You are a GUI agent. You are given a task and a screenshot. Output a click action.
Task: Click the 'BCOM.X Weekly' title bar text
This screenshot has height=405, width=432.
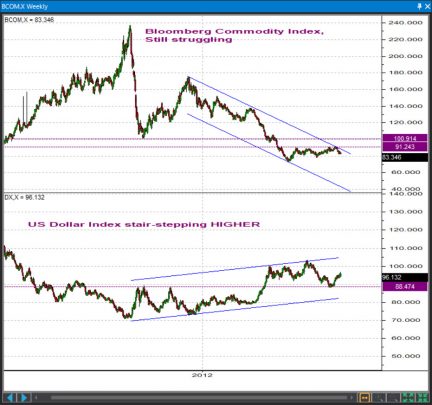25,7
